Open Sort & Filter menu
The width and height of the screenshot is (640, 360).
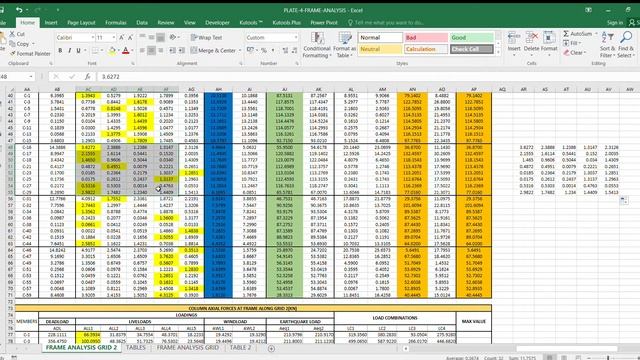click(x=607, y=44)
